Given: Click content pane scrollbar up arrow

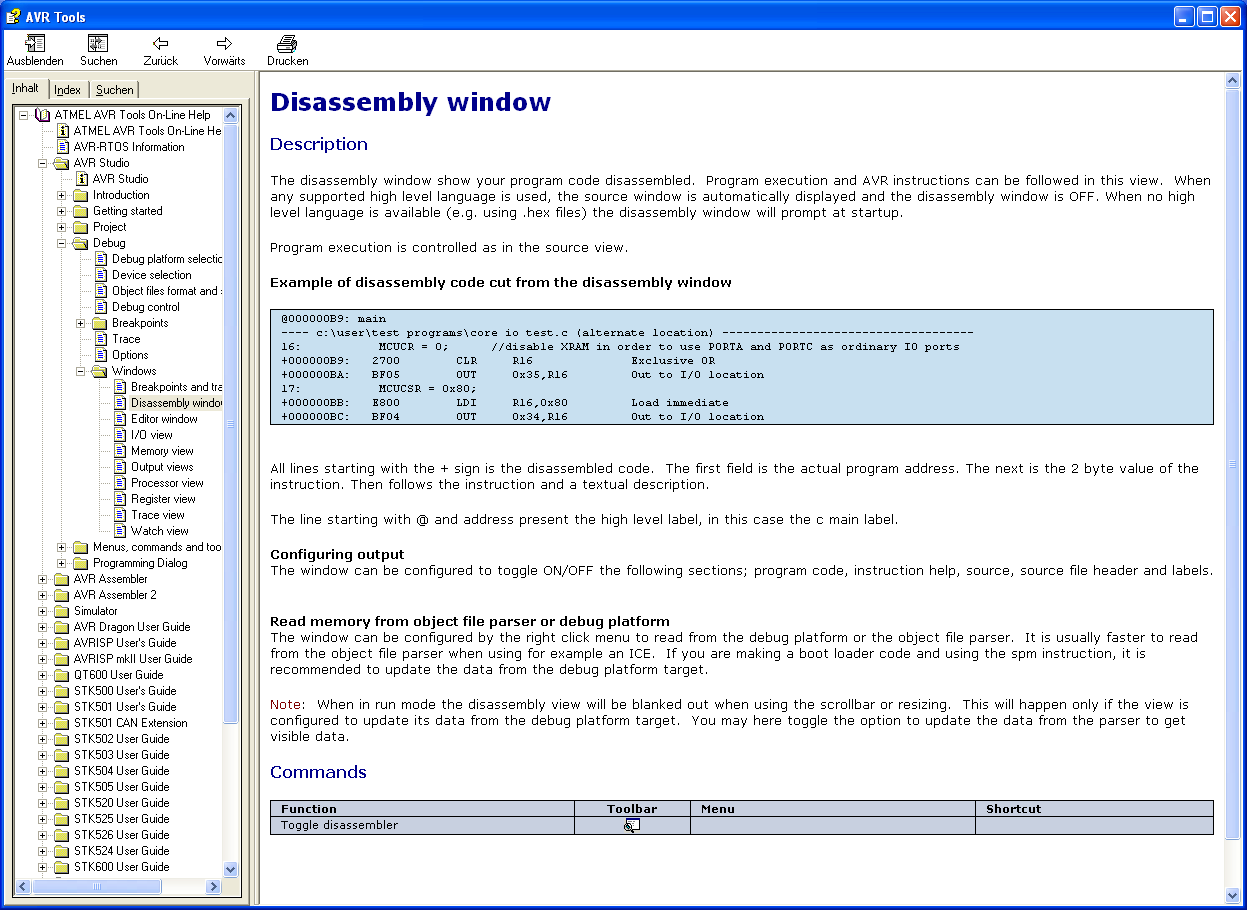Looking at the screenshot, I should pyautogui.click(x=1233, y=82).
